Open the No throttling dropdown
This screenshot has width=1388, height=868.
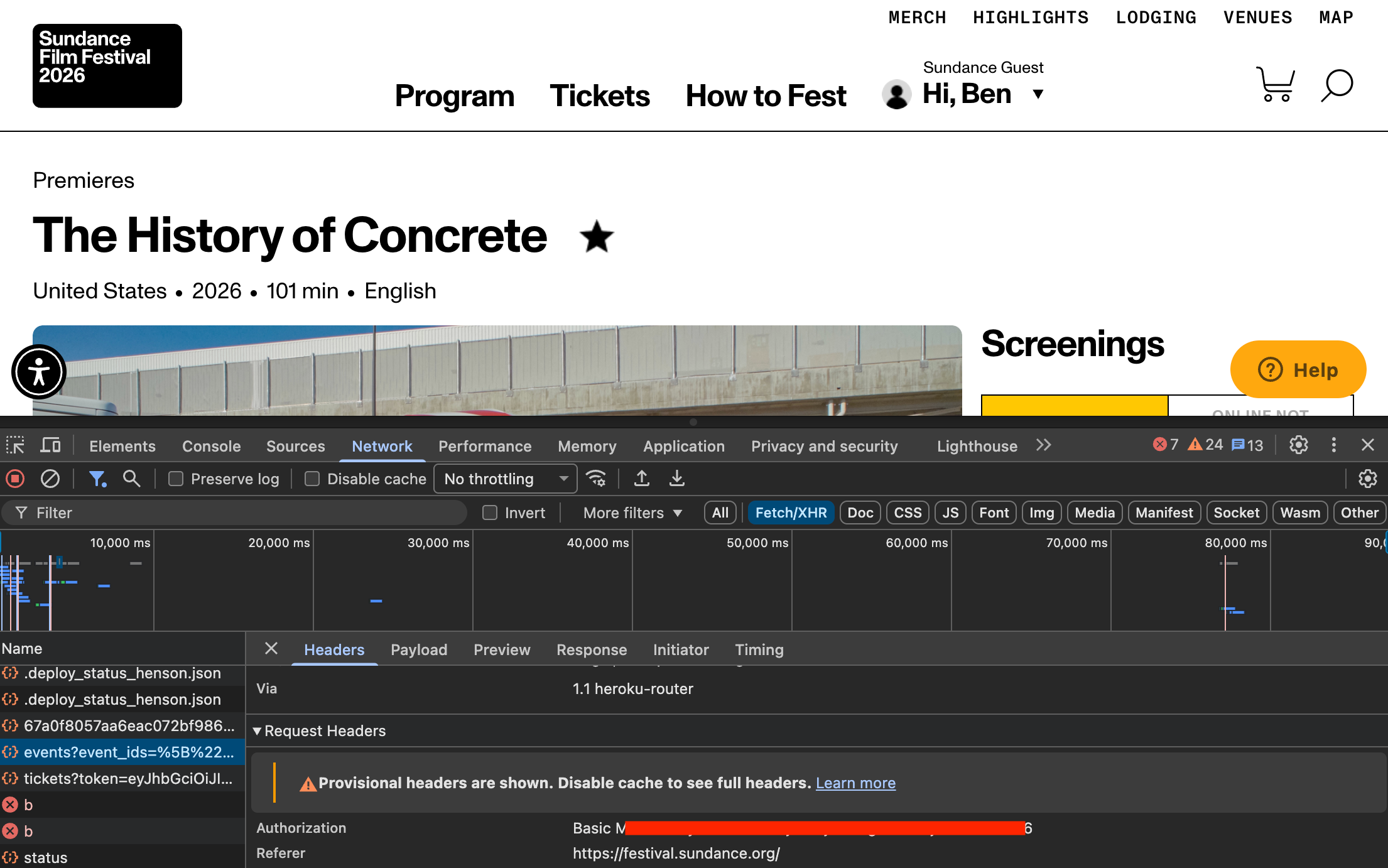506,479
